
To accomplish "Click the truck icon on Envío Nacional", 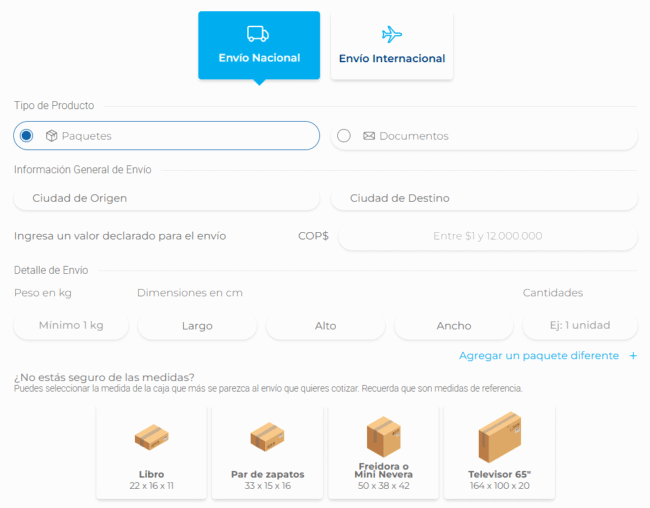I will (258, 34).
